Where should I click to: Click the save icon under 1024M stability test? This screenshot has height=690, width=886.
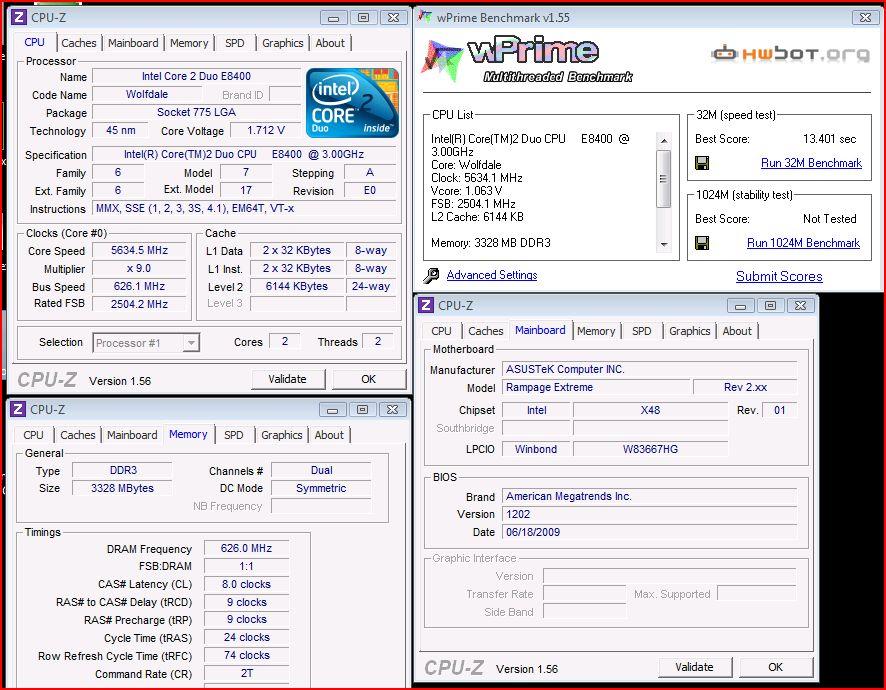[x=702, y=243]
